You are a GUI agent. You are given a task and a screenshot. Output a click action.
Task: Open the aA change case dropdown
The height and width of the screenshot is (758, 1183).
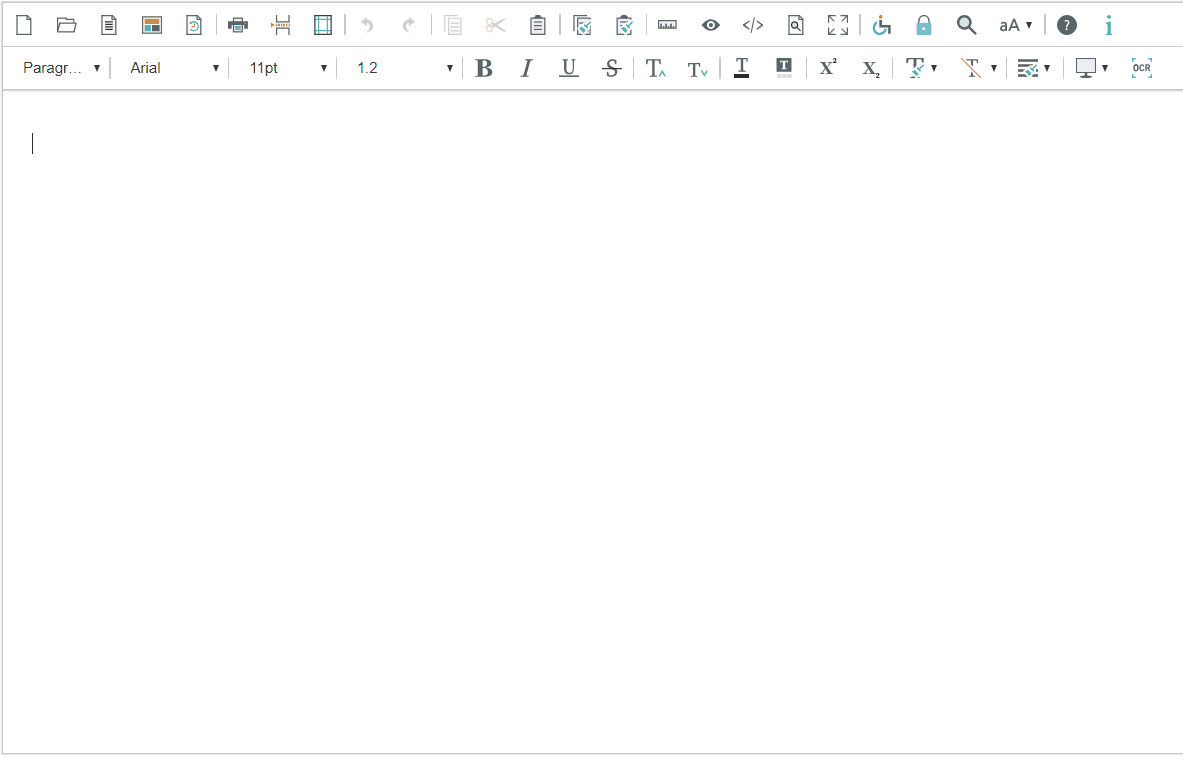click(1016, 25)
